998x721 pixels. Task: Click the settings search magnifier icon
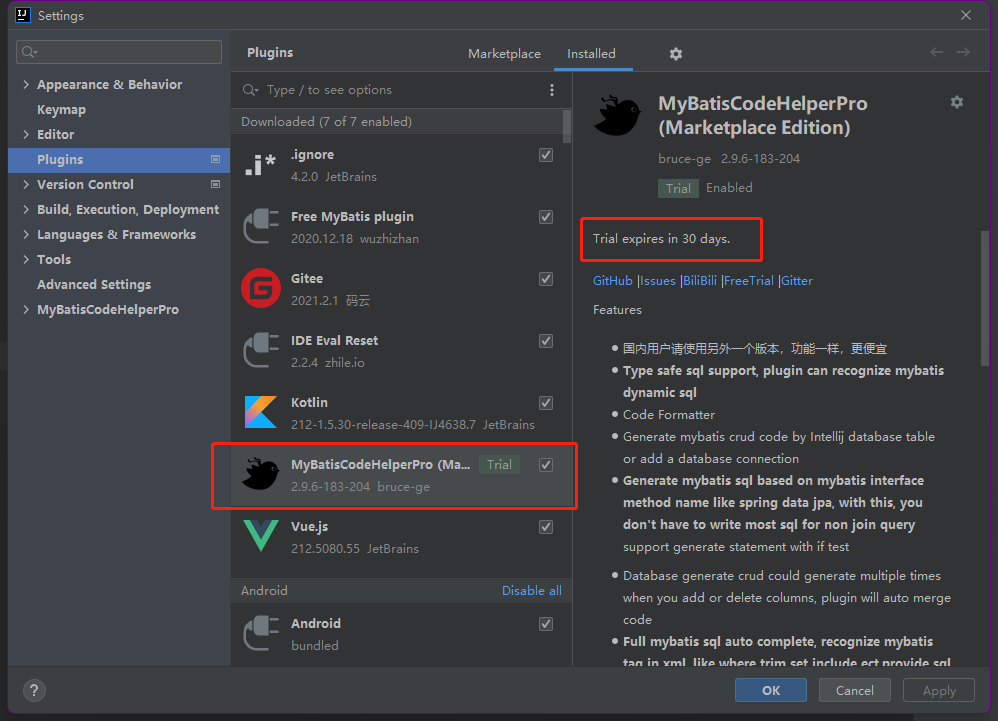click(x=29, y=52)
